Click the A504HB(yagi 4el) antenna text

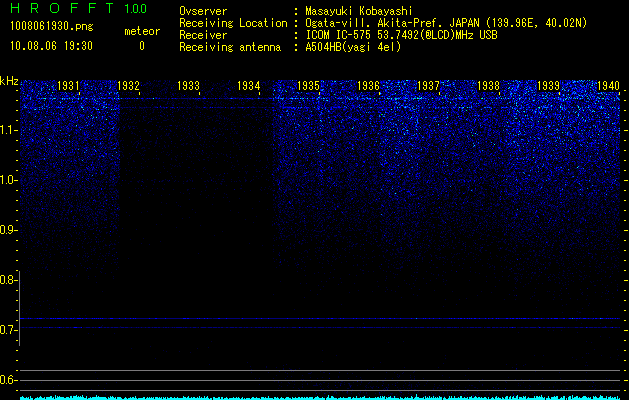tap(353, 47)
